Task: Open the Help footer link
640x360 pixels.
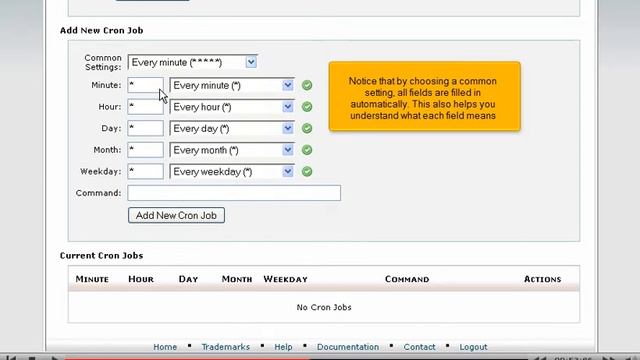Action: click(x=283, y=347)
